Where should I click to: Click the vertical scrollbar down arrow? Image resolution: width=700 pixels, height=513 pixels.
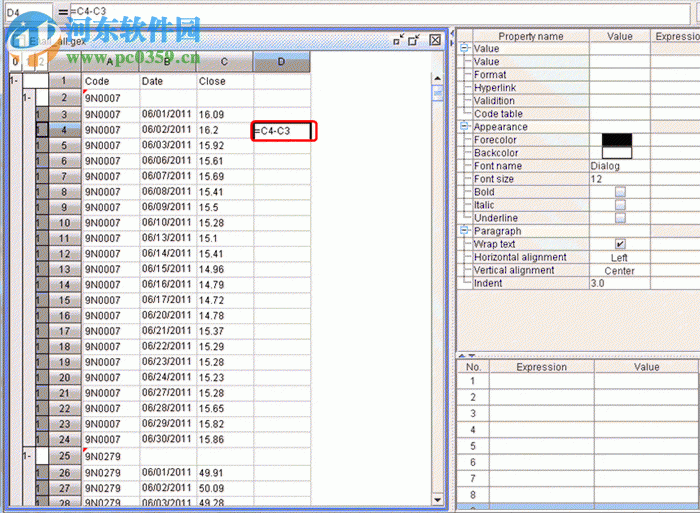pyautogui.click(x=437, y=499)
